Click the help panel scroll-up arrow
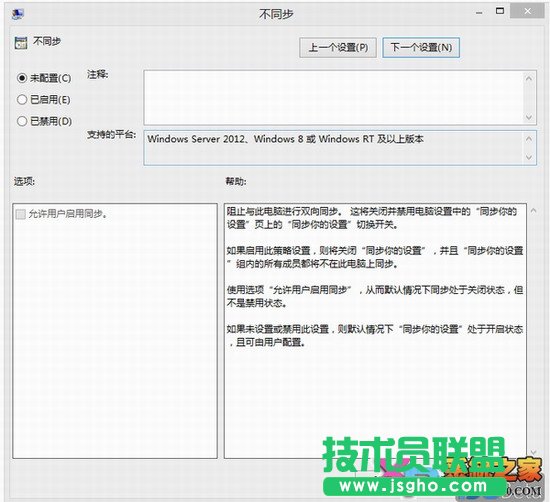 click(x=534, y=210)
